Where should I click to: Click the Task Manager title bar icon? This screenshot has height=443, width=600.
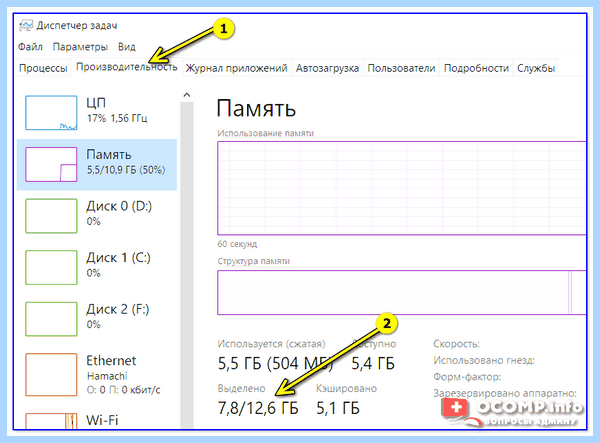[26, 26]
